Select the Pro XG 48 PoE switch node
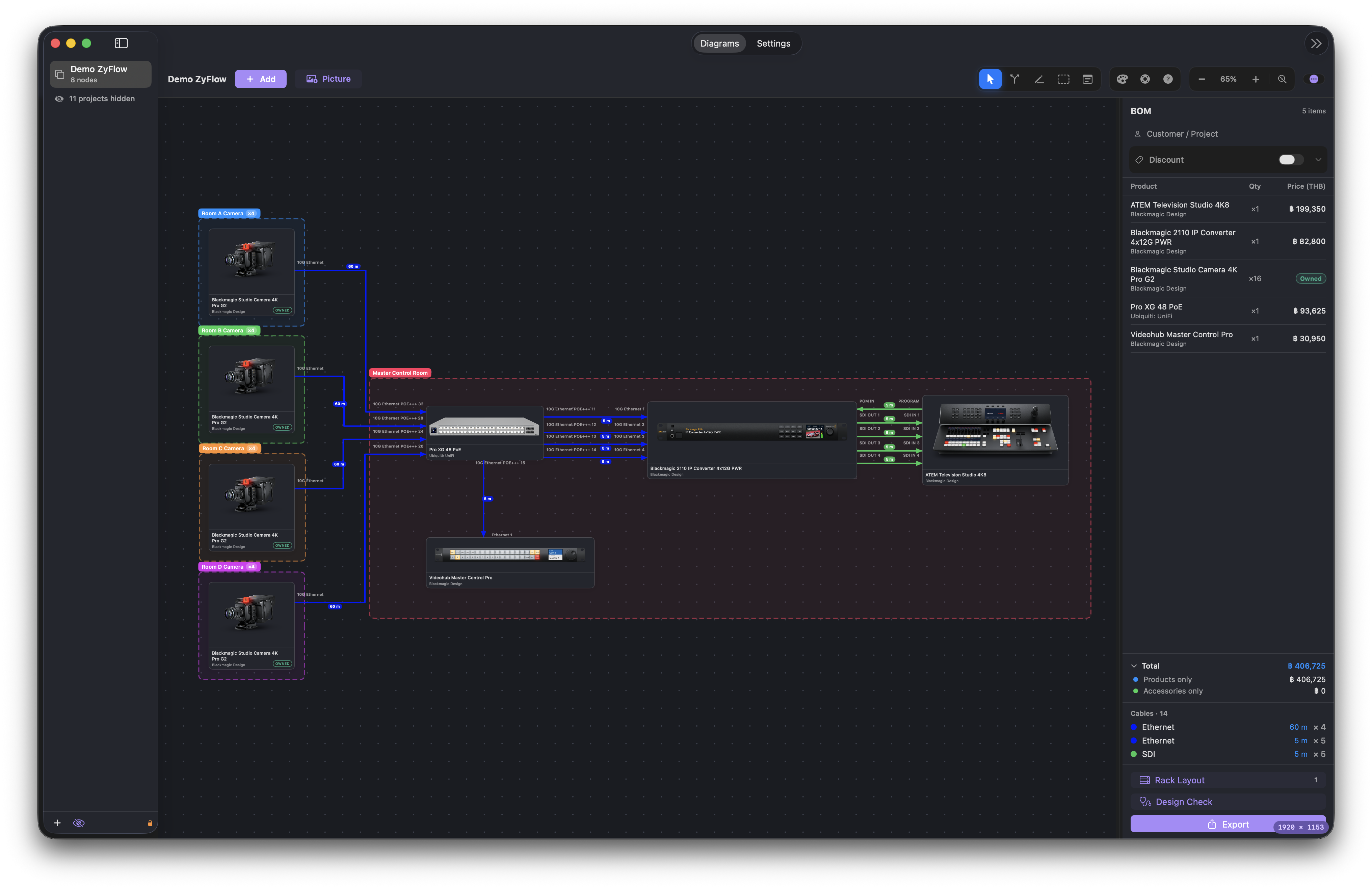This screenshot has height=889, width=1372. [484, 433]
